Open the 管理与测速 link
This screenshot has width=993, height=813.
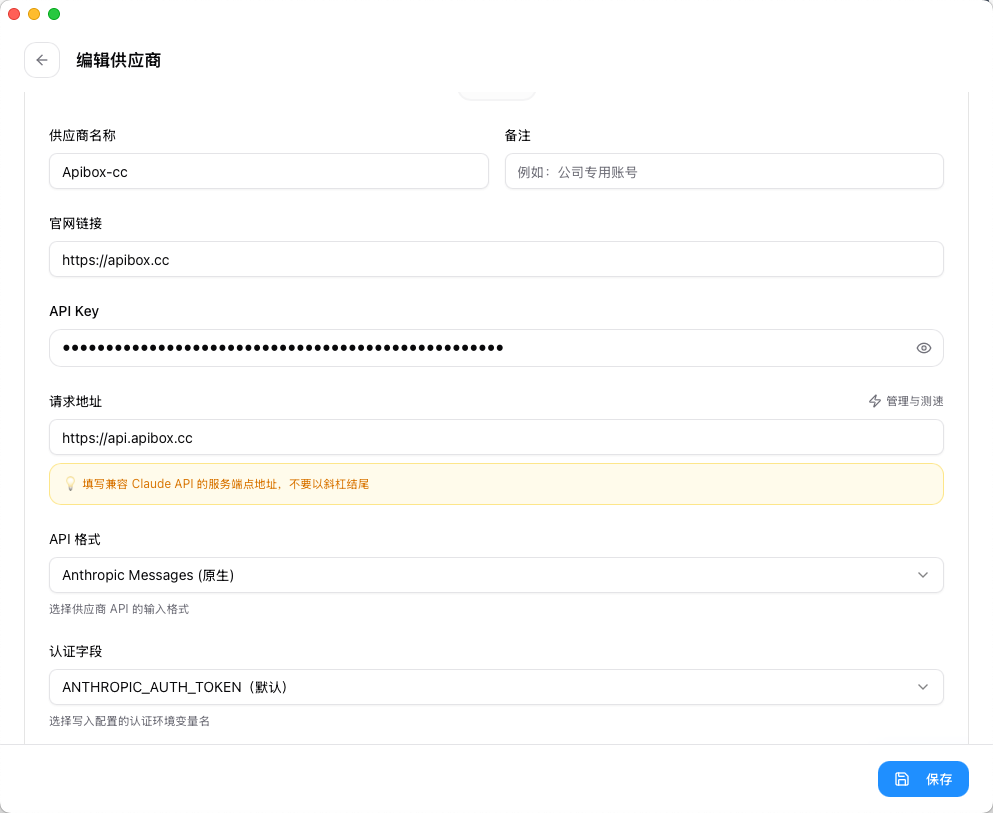click(x=905, y=401)
